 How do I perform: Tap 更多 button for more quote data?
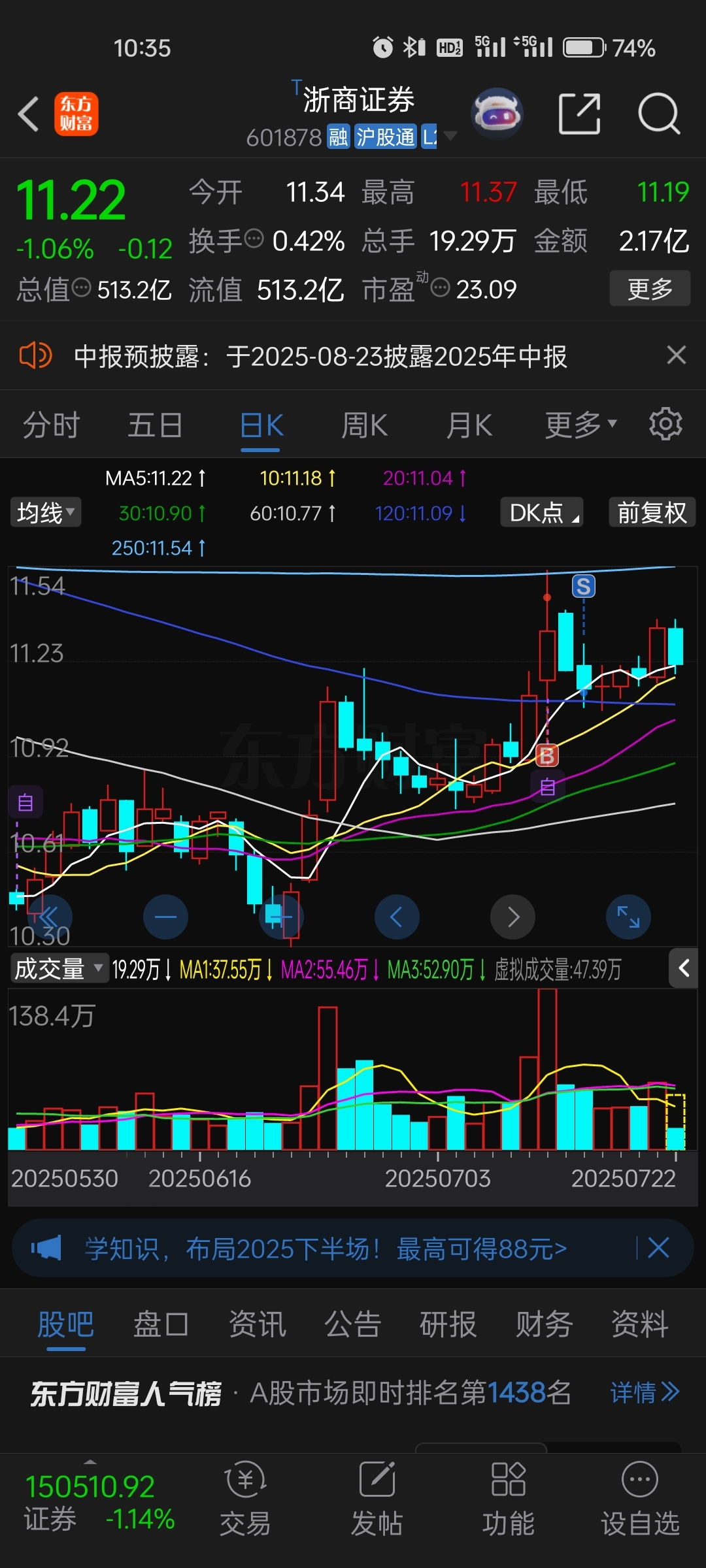(650, 288)
